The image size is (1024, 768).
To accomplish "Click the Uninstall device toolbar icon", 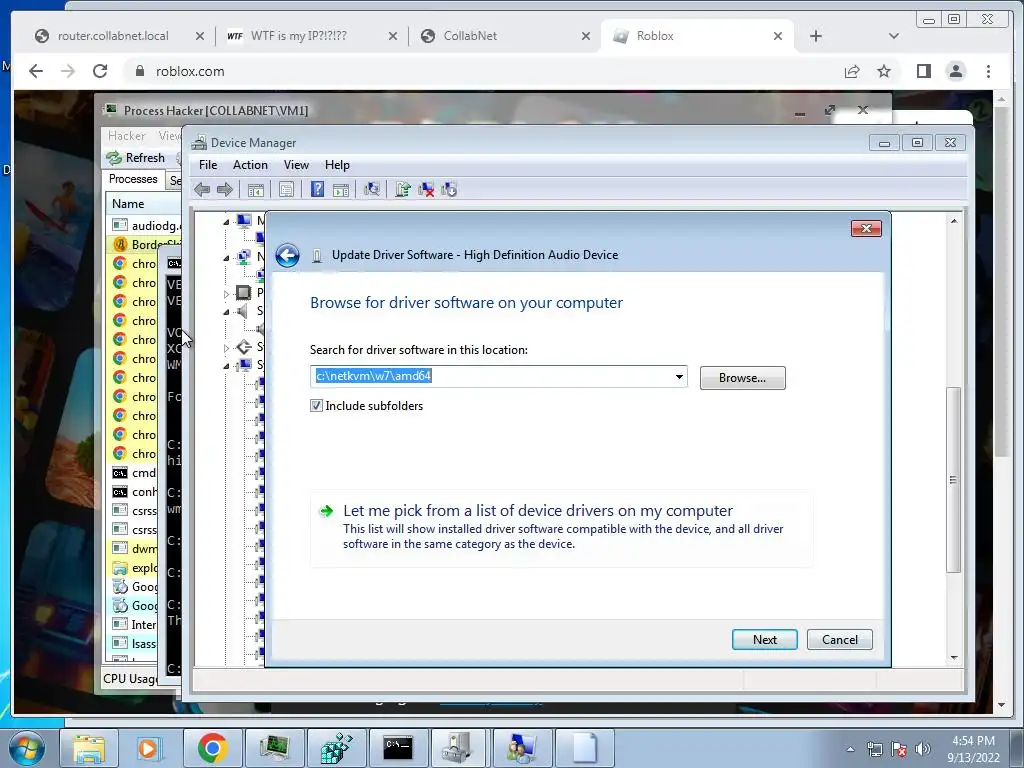I will click(426, 190).
